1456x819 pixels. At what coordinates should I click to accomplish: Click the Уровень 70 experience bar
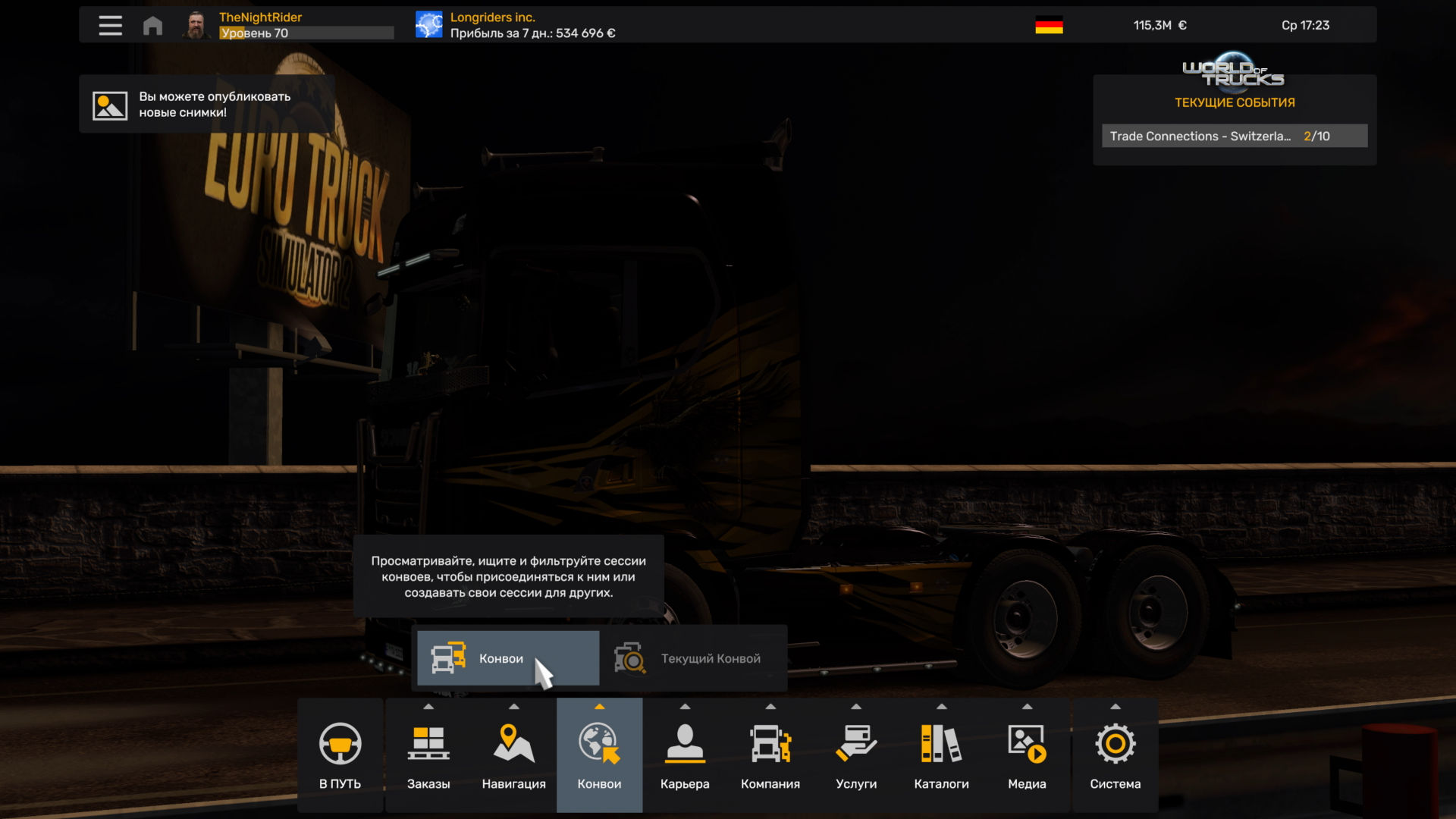tap(306, 33)
